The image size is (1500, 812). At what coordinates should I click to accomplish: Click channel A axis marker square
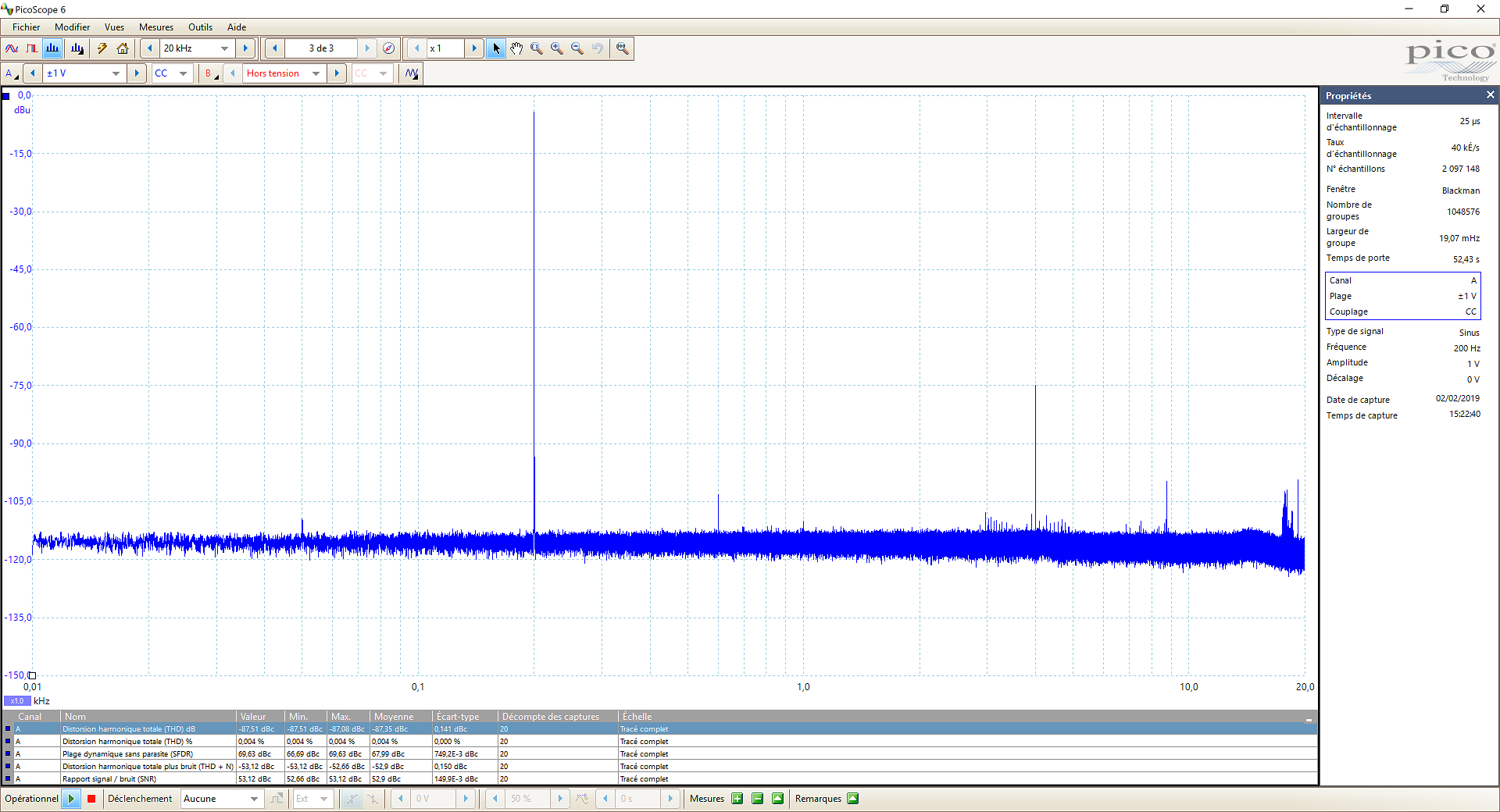point(6,96)
